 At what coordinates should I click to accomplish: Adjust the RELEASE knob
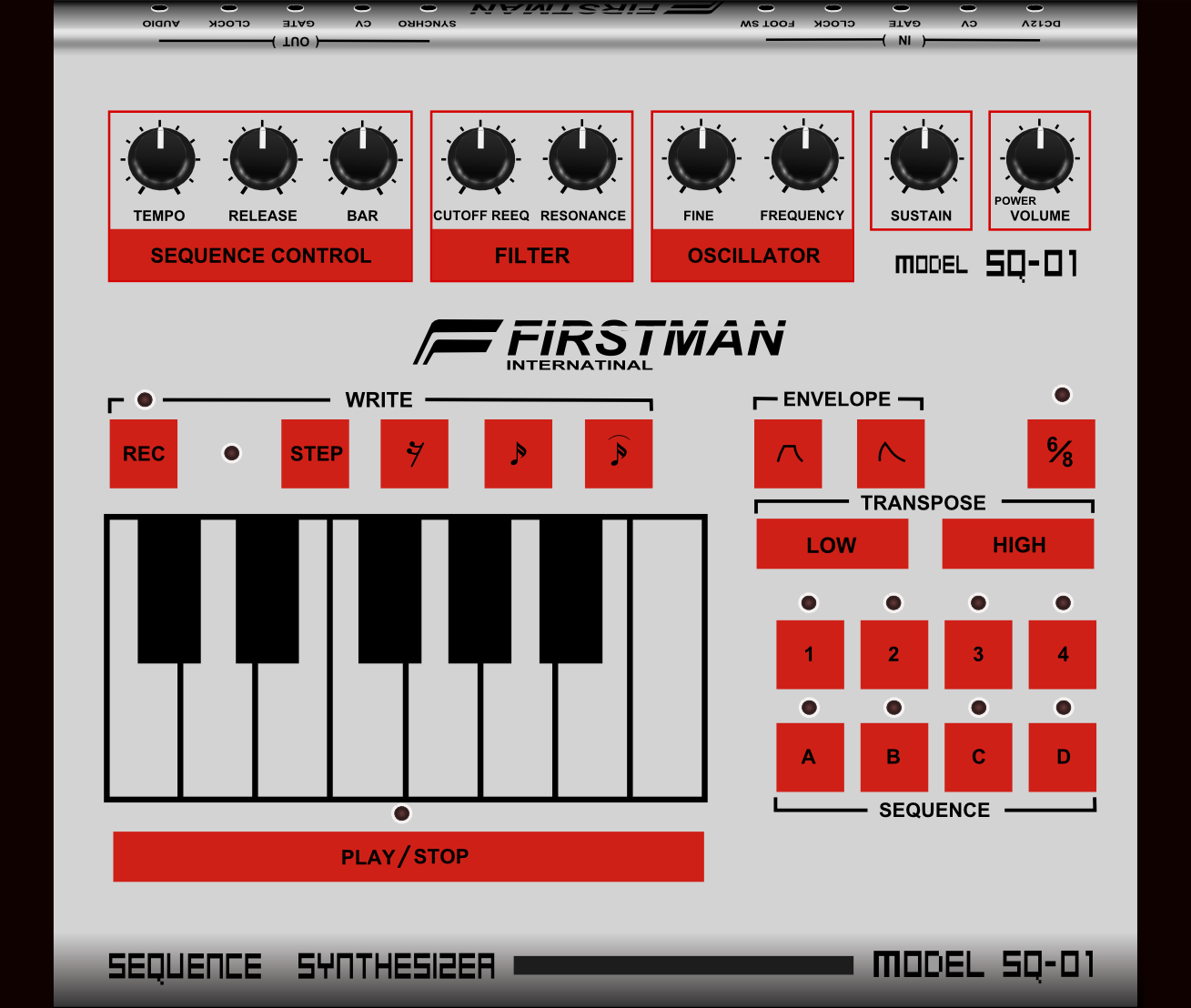click(263, 160)
